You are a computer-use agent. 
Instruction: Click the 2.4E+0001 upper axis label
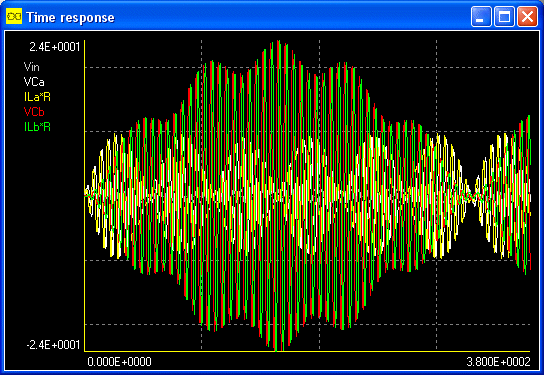point(55,47)
